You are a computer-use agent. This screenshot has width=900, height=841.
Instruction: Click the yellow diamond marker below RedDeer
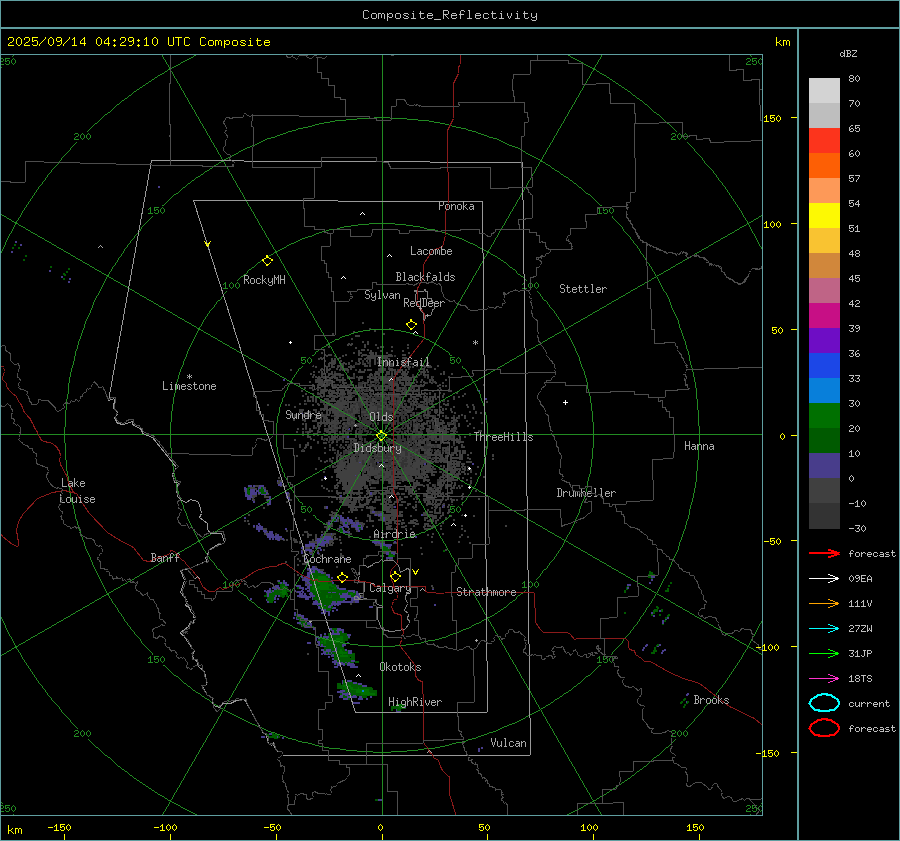(x=411, y=325)
